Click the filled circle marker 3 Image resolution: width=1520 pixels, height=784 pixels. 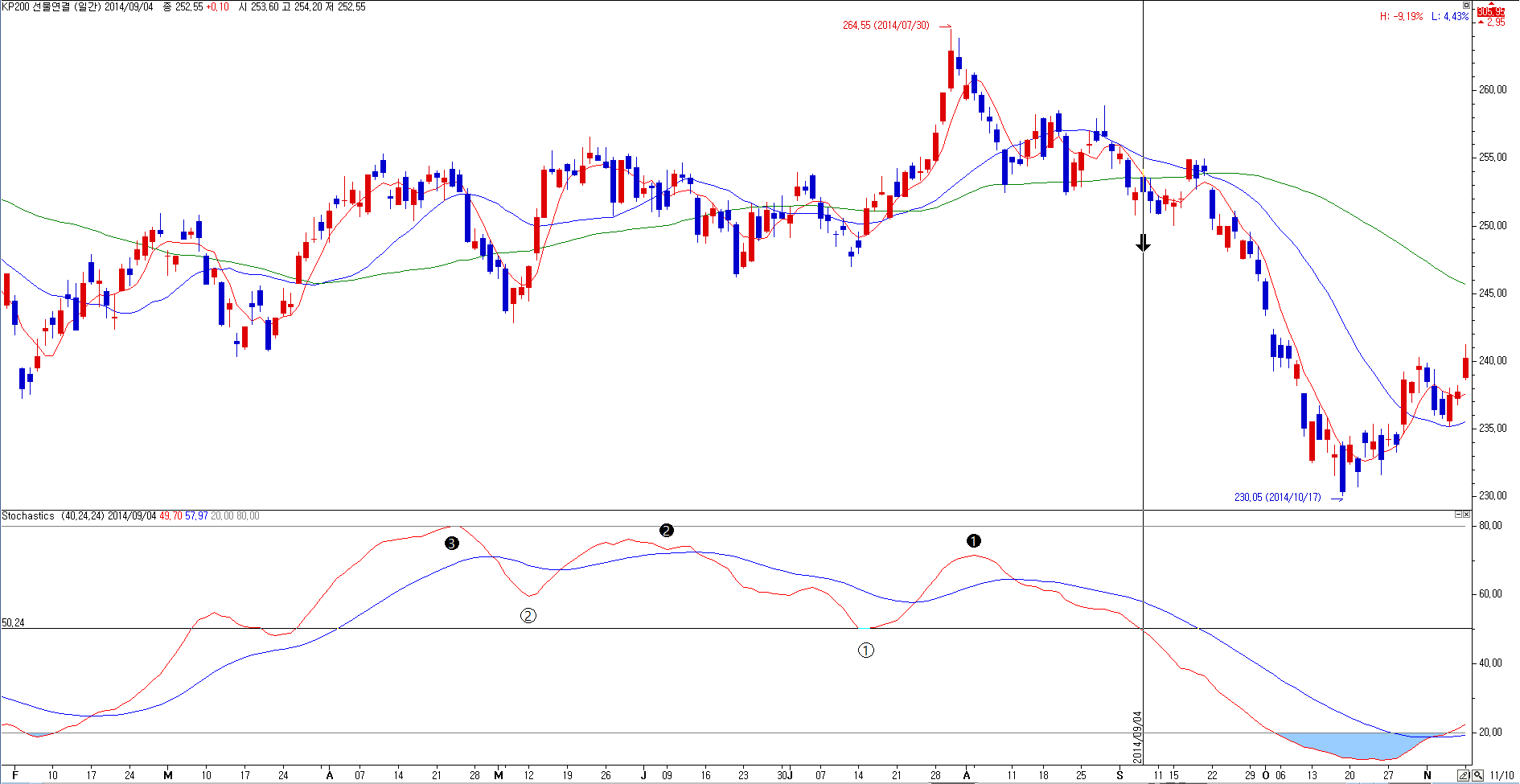[452, 544]
